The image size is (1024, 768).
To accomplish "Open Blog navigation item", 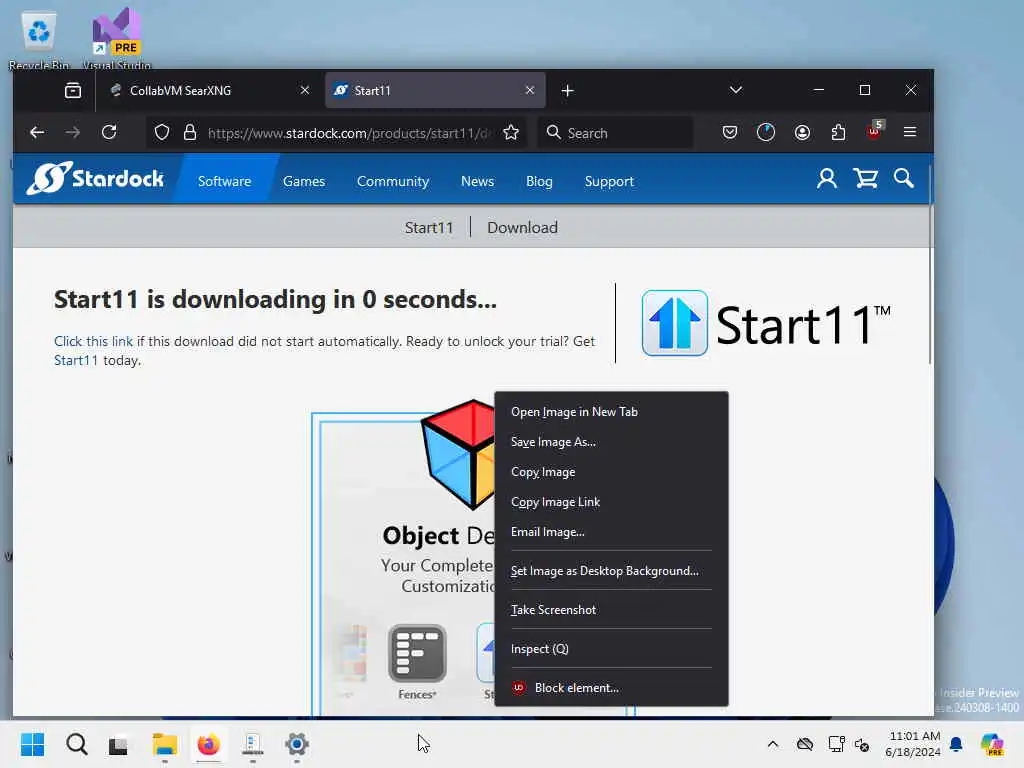I will (x=539, y=181).
